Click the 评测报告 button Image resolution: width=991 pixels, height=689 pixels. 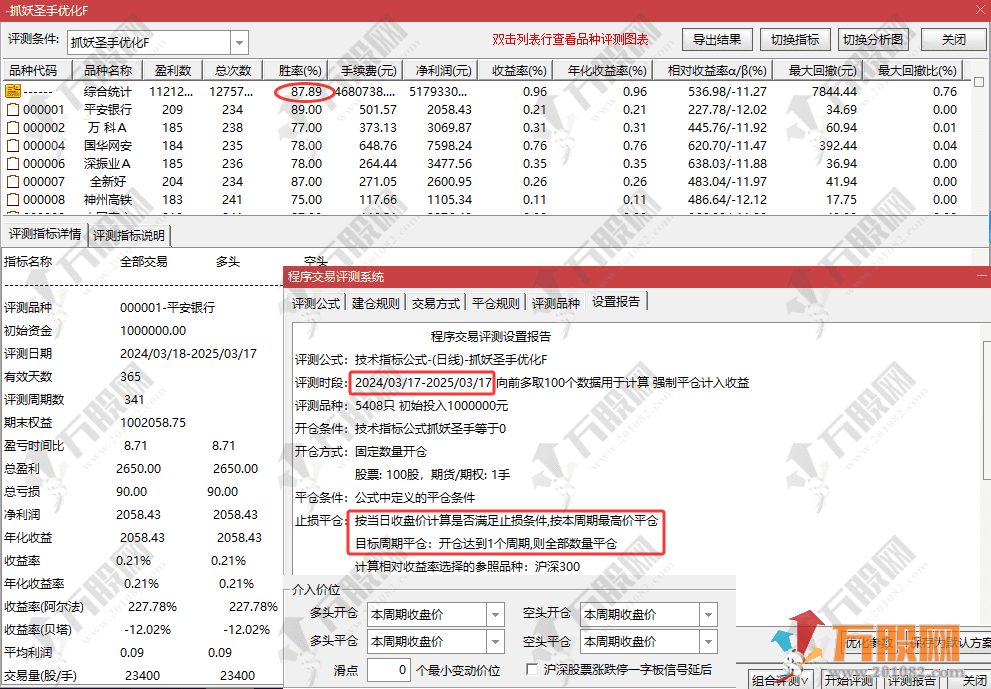click(911, 680)
